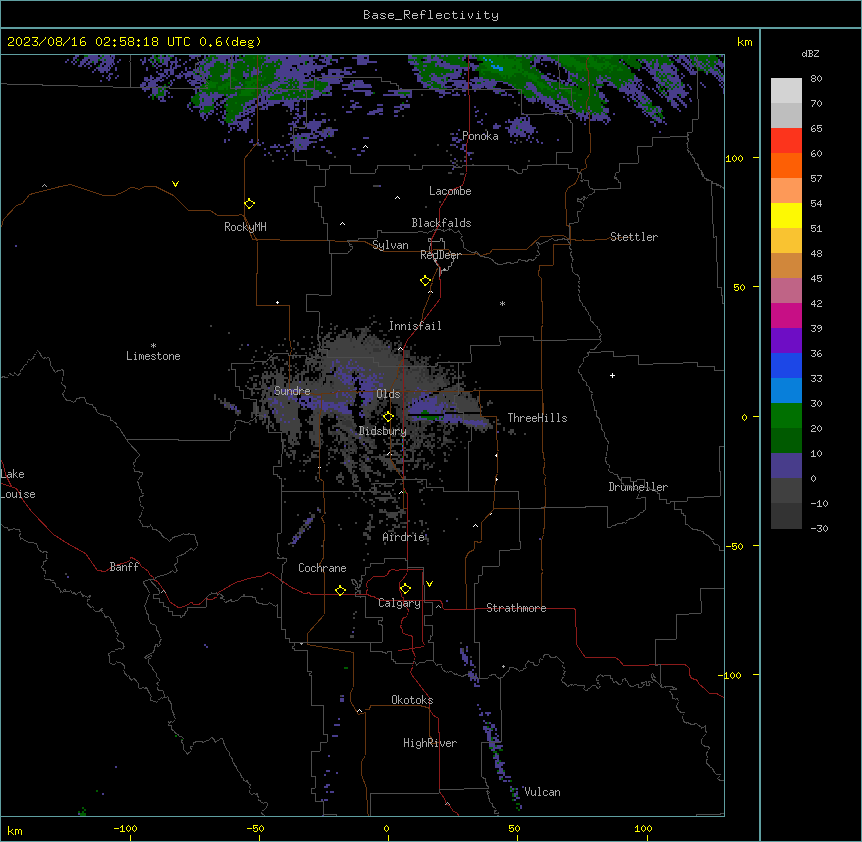
Task: Click the ThreeHills town label
Action: [x=537, y=418]
